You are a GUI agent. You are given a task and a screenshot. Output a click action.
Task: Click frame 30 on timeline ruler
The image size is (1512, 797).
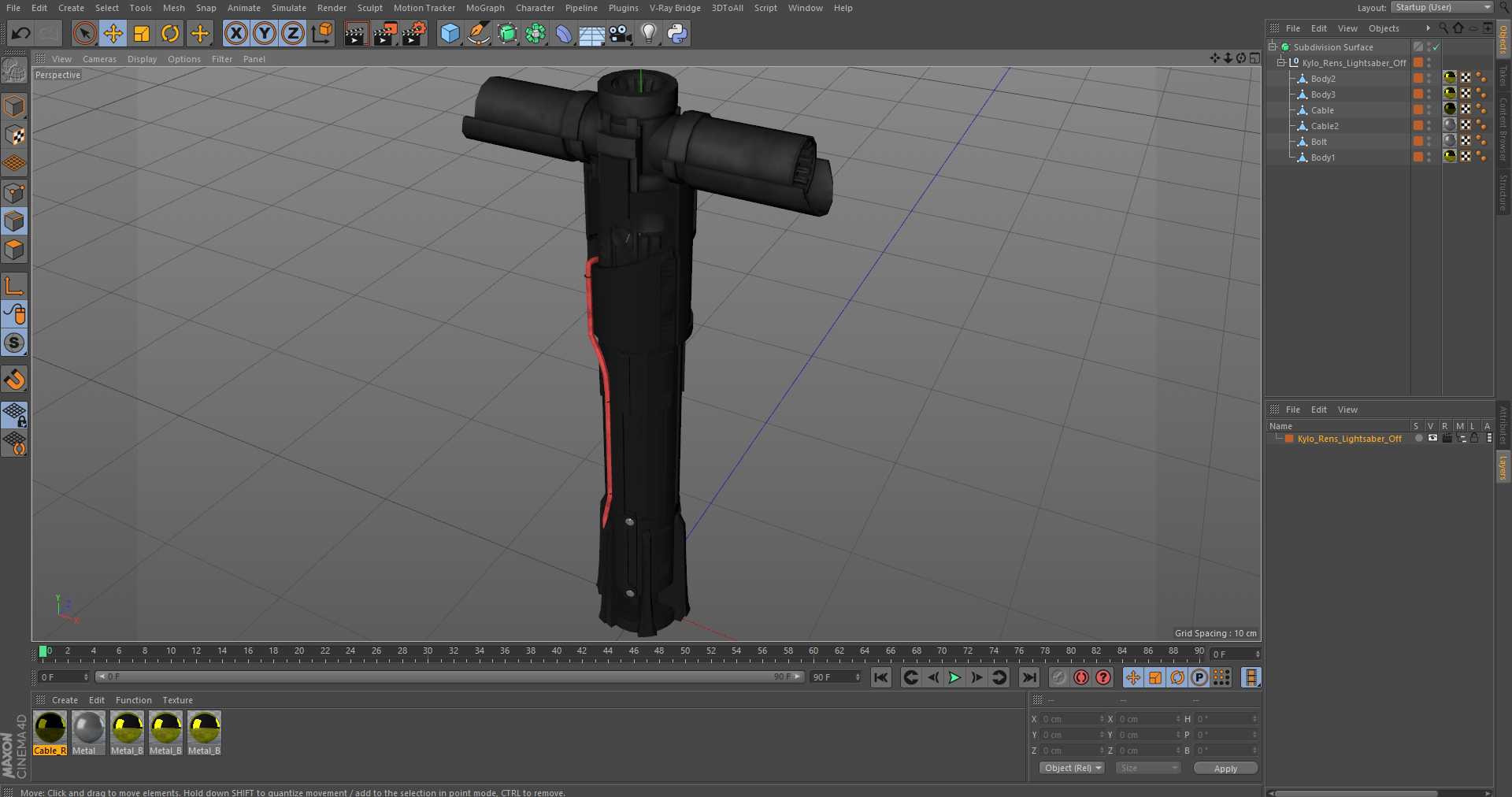[x=428, y=651]
